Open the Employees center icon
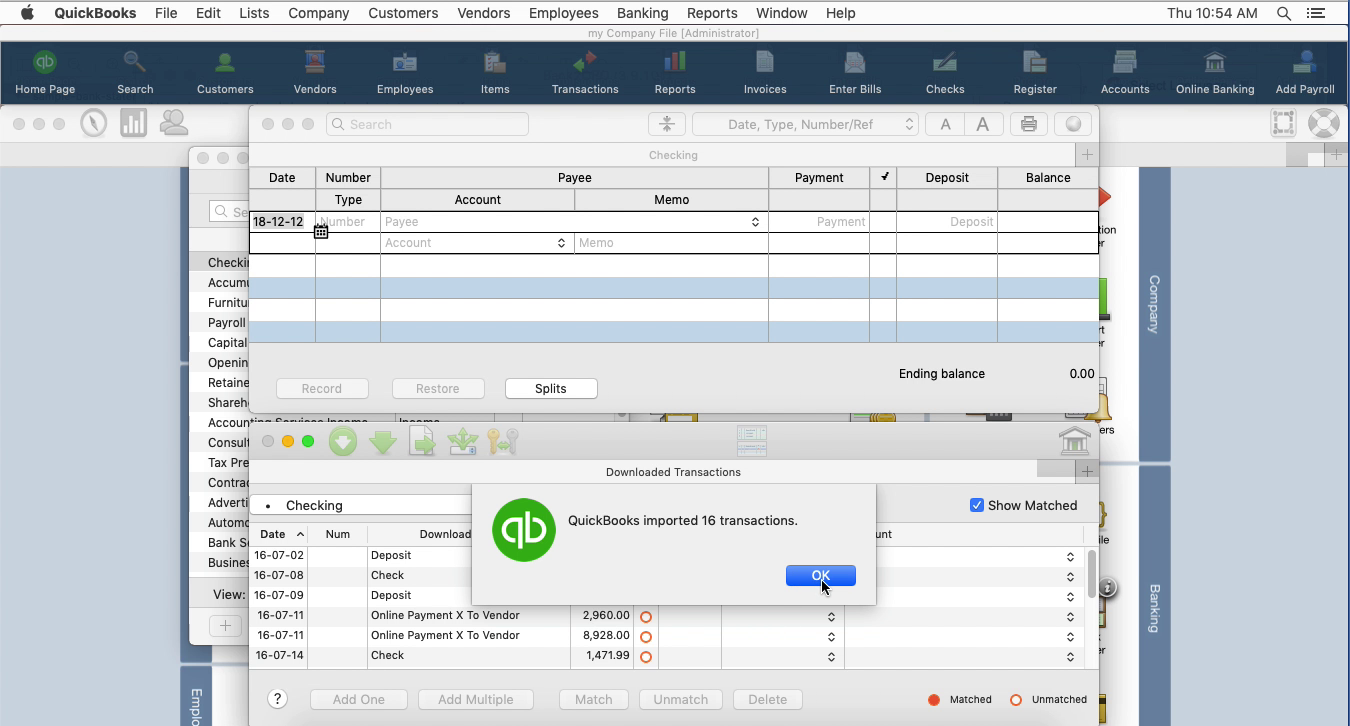The height and width of the screenshot is (726, 1350). pos(405,72)
